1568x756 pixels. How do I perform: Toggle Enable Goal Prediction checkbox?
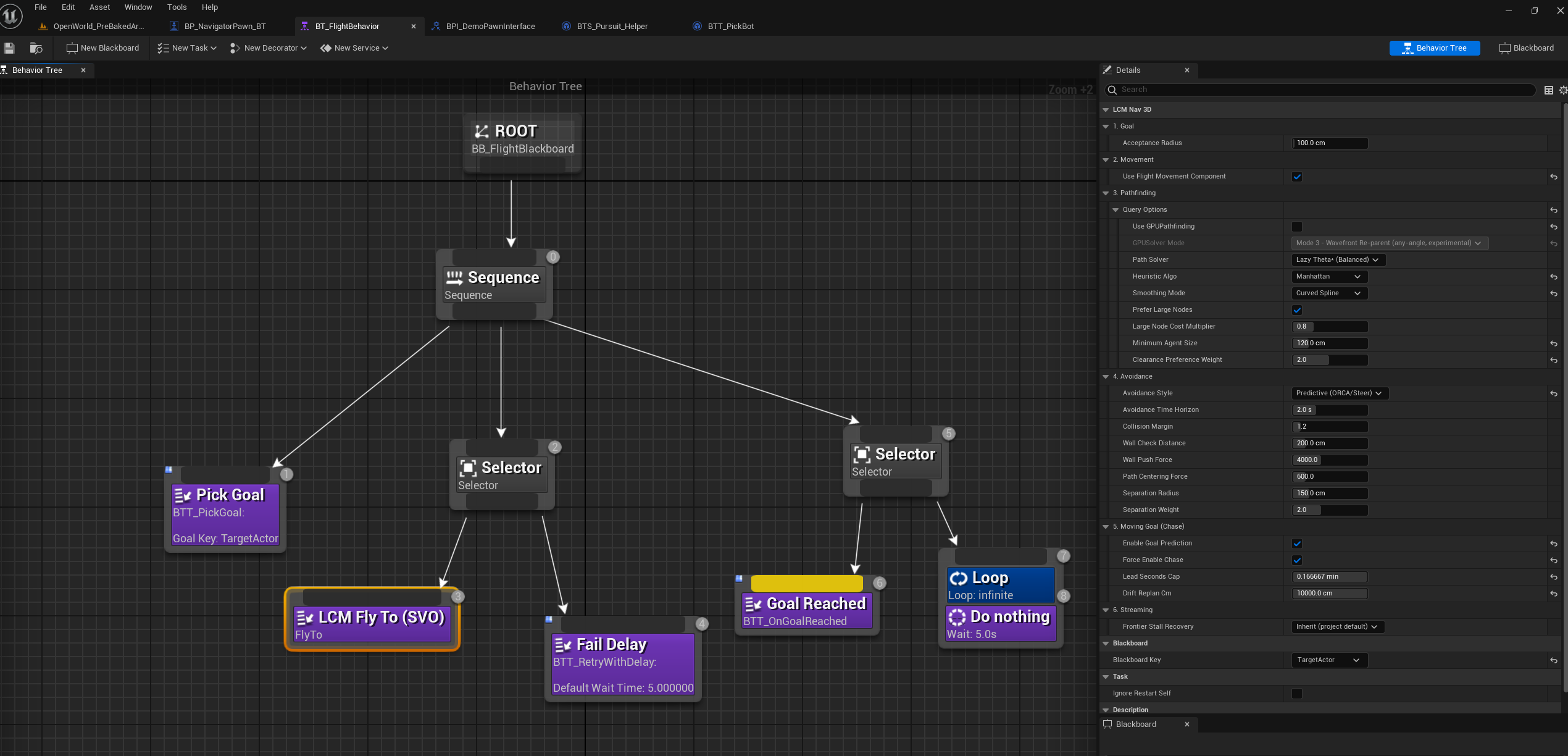1297,544
